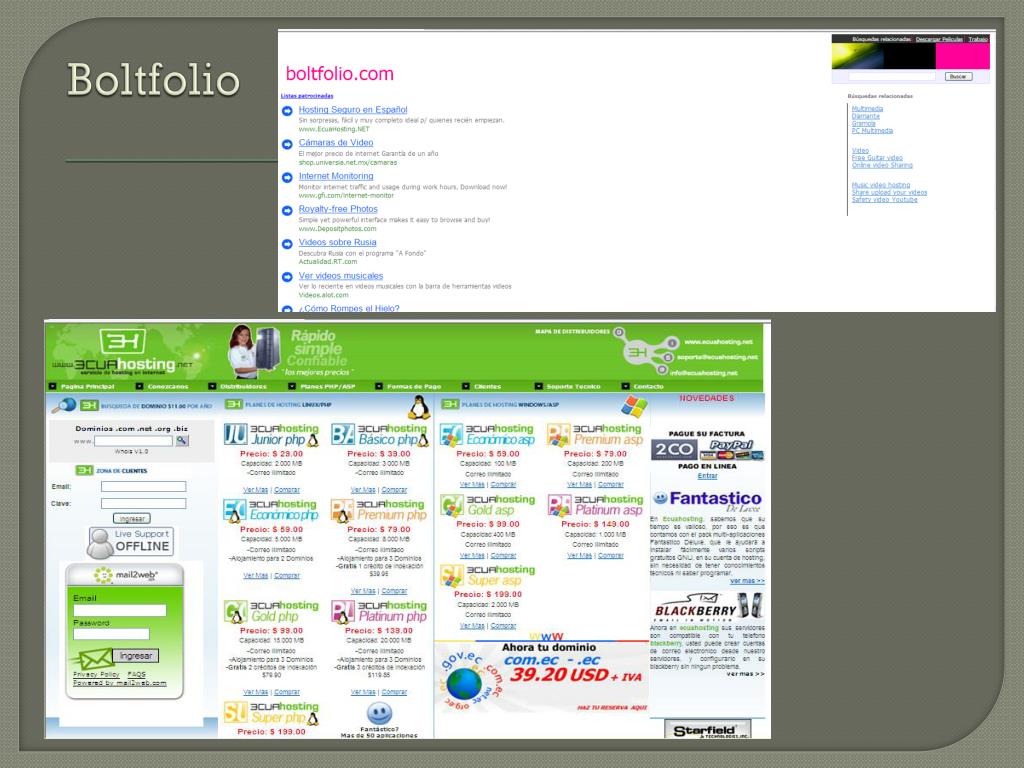This screenshot has height=768, width=1024.
Task: Click the boltfolio.com search text field
Action: pos(891,76)
